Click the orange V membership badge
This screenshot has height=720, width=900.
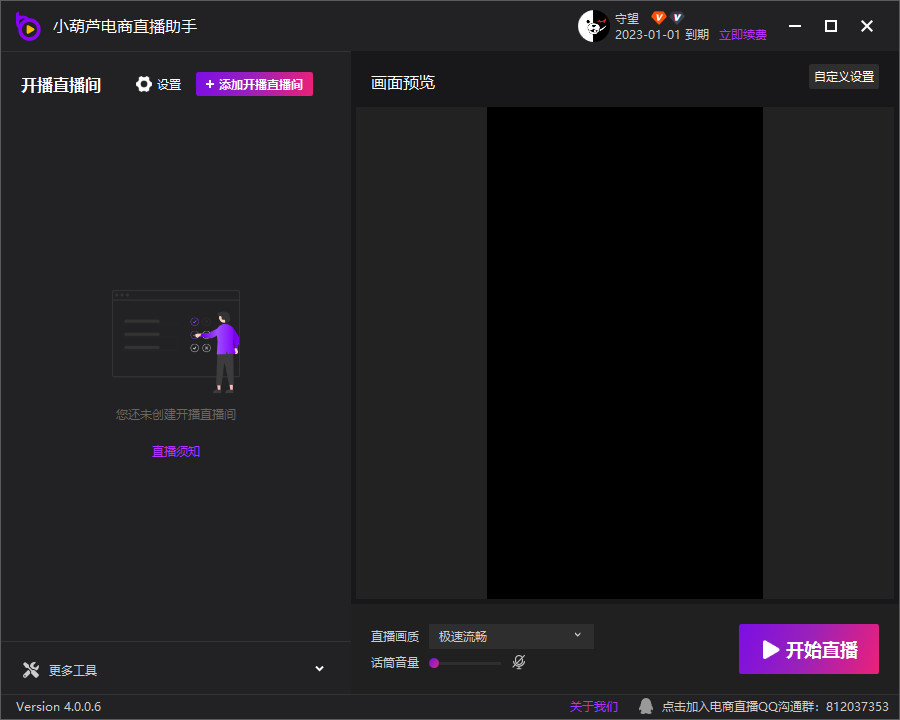(658, 17)
